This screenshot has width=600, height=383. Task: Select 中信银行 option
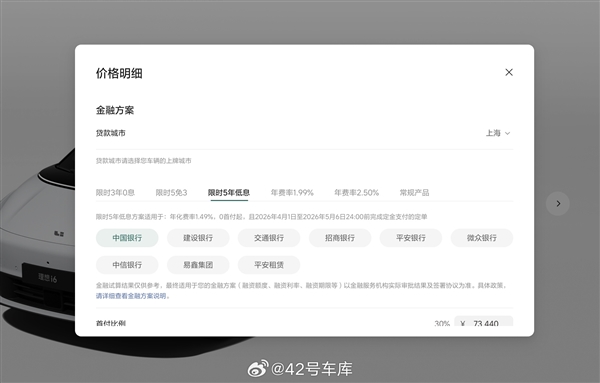[127, 265]
